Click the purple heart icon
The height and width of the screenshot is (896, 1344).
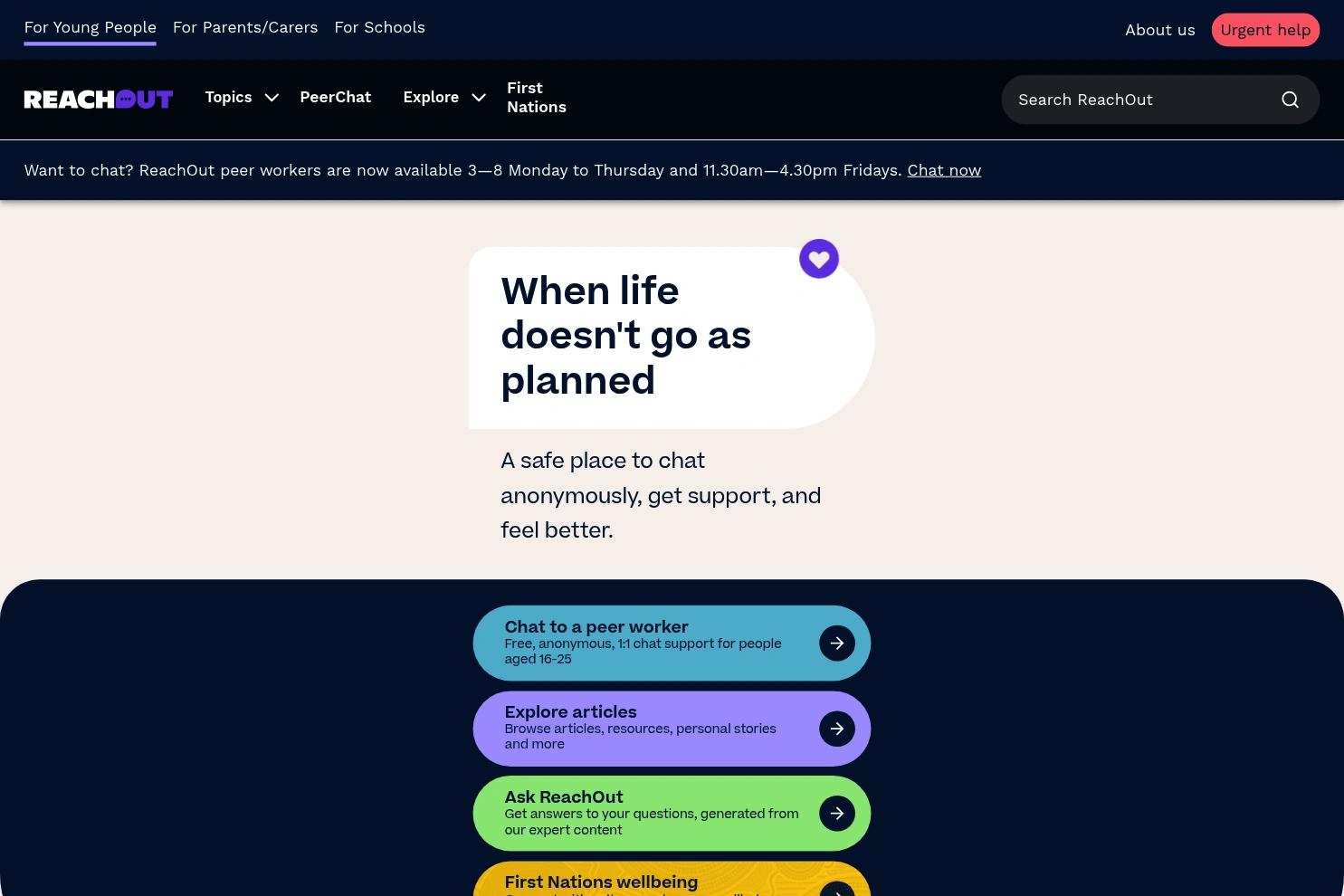819,259
